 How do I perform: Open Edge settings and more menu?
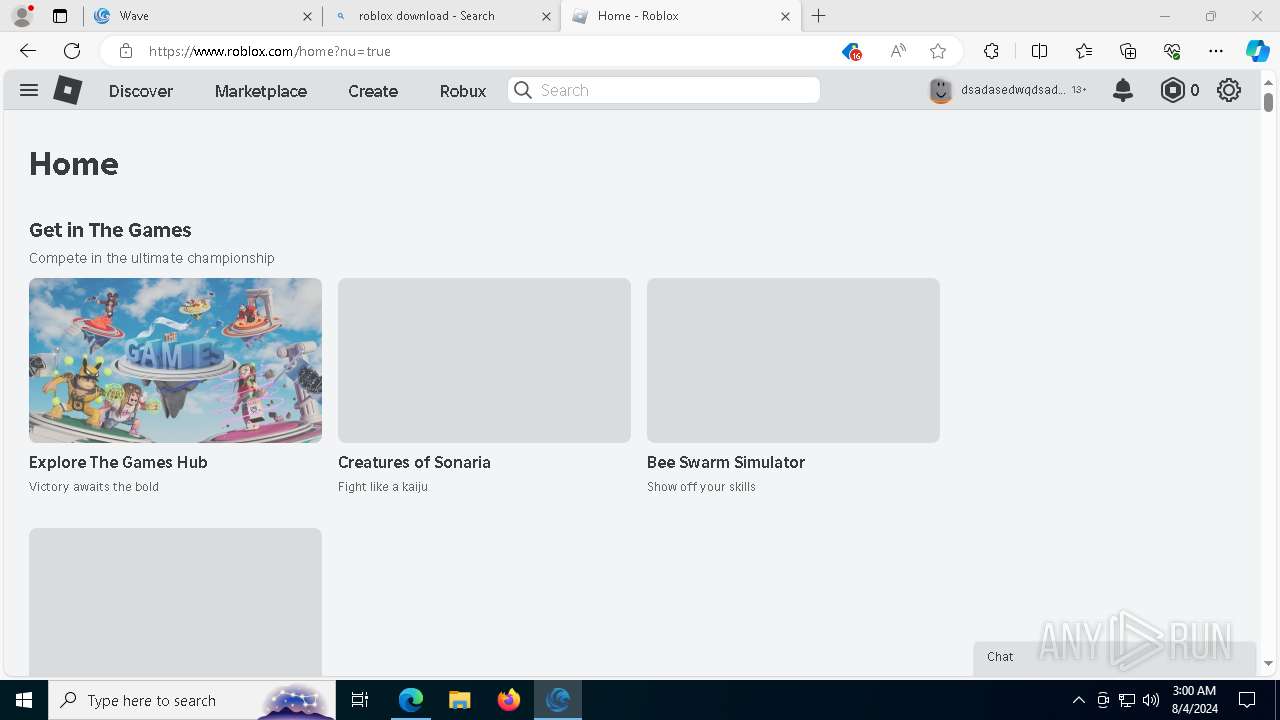point(1216,51)
